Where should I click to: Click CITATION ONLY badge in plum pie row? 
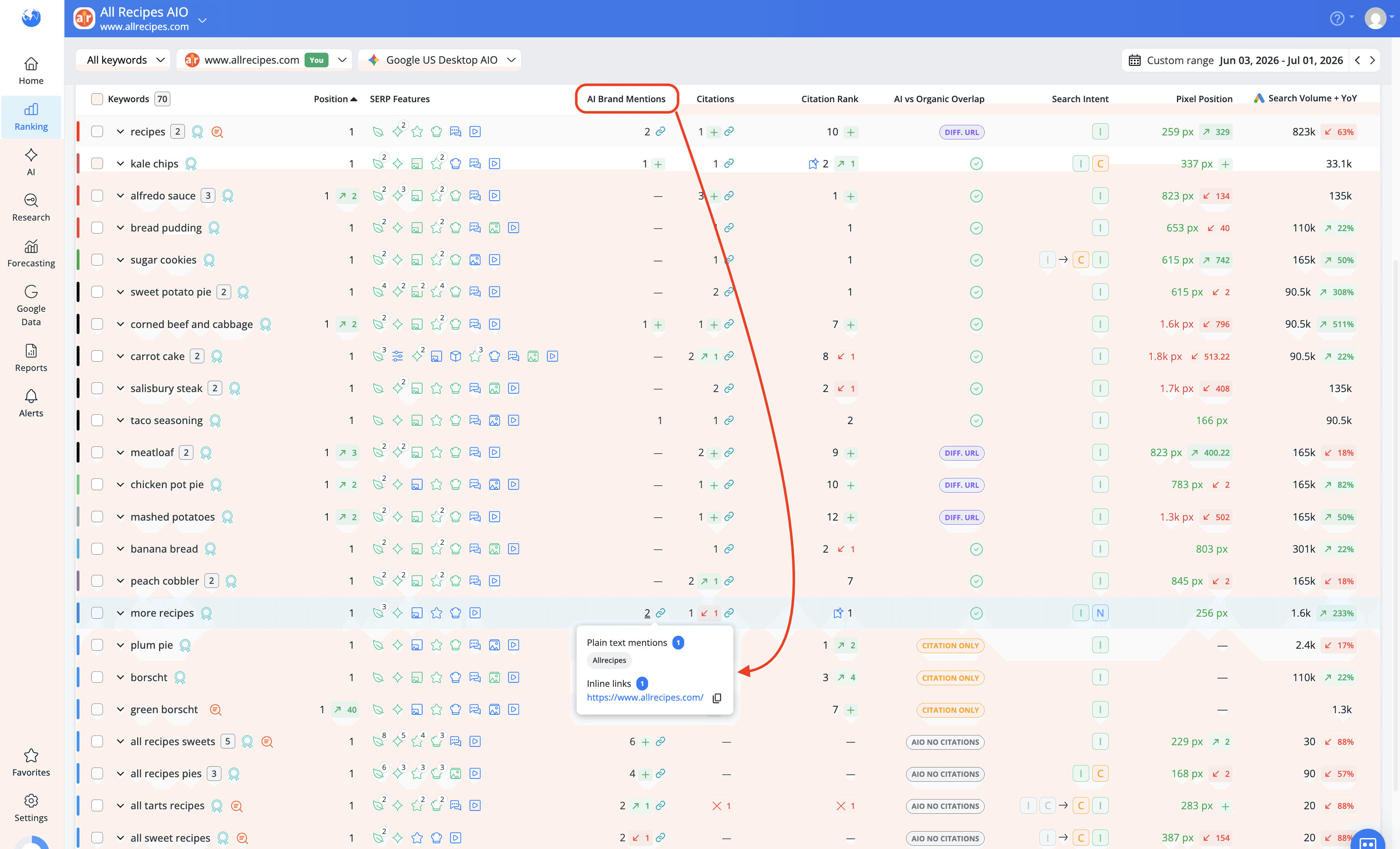pyautogui.click(x=950, y=646)
